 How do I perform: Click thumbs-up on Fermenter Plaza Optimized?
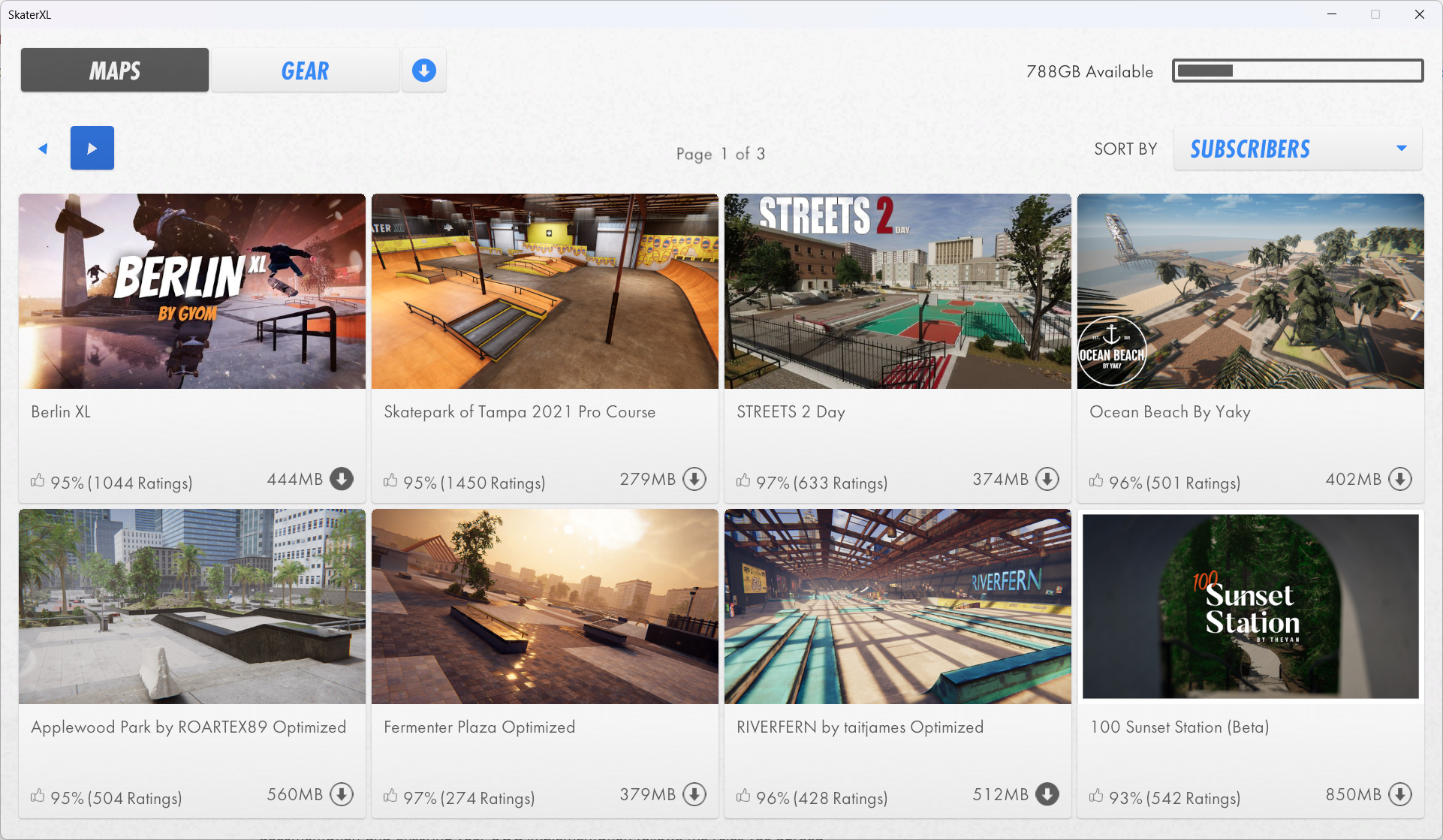[x=390, y=796]
